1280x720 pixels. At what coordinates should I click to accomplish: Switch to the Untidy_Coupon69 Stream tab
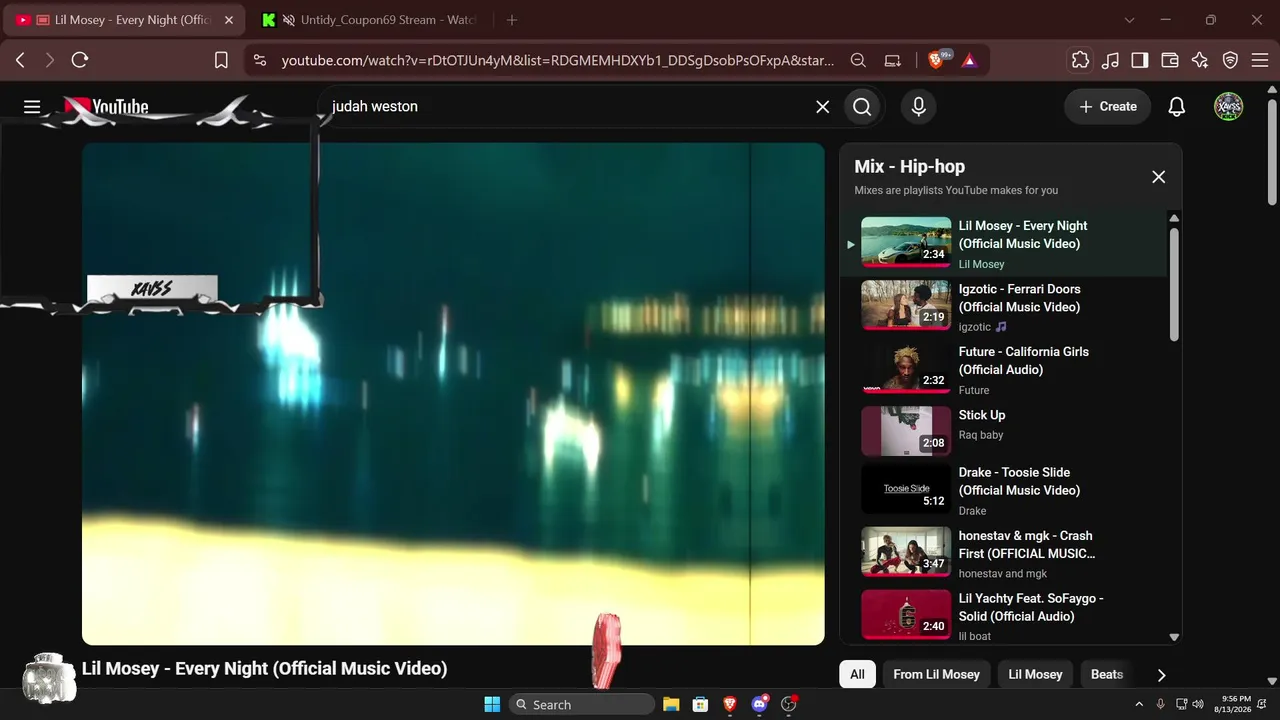coord(371,20)
